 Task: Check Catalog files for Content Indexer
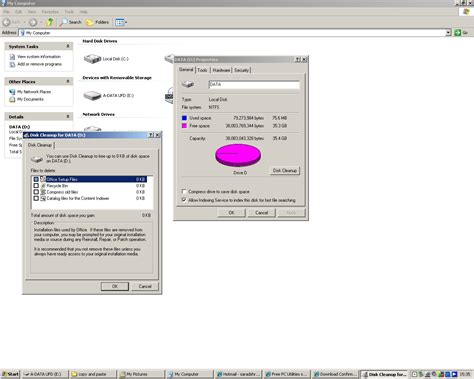coord(36,198)
